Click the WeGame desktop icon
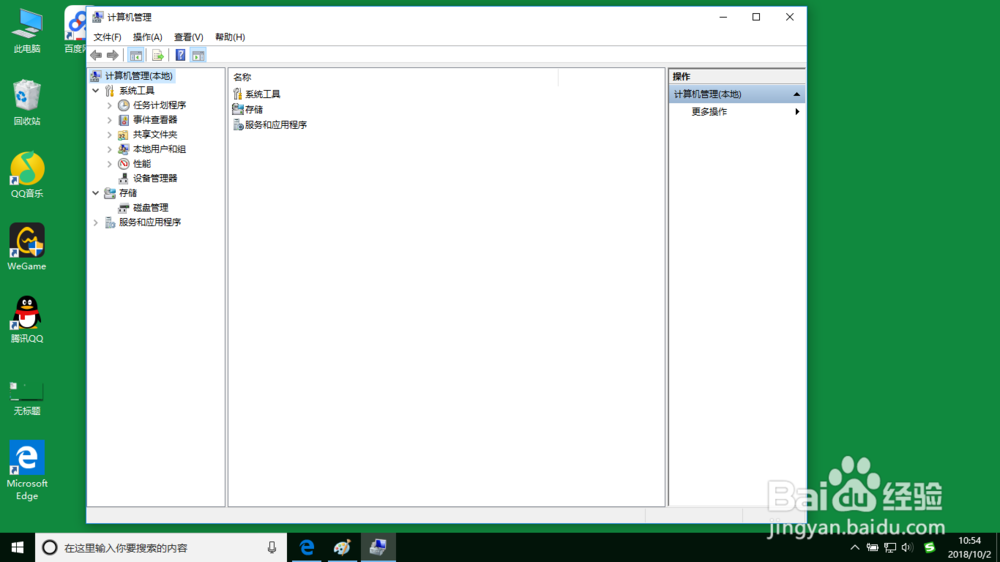The height and width of the screenshot is (562, 1000). (x=27, y=248)
